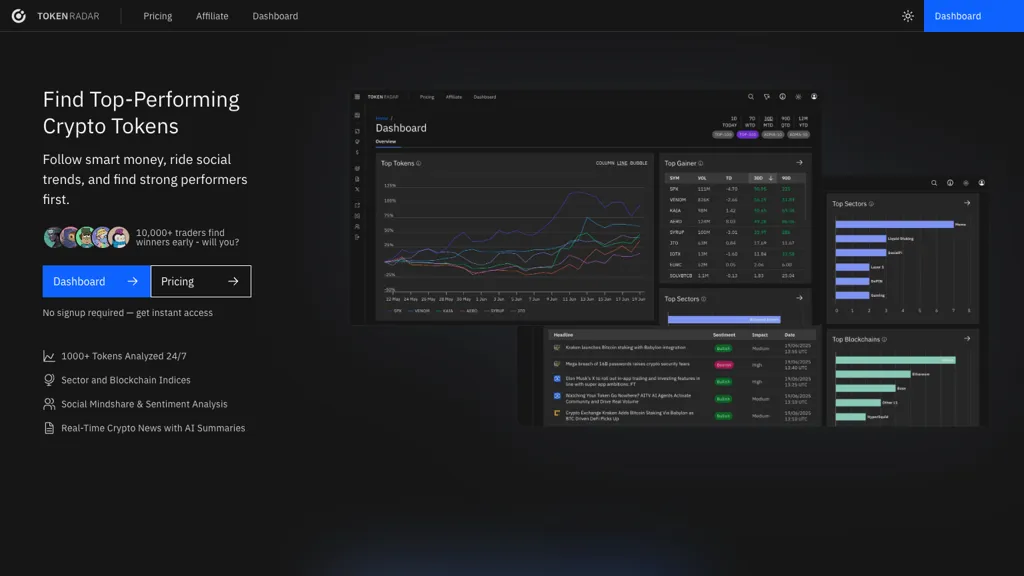Image resolution: width=1024 pixels, height=576 pixels.
Task: Click the GPX legend color swatch
Action: tap(389, 312)
